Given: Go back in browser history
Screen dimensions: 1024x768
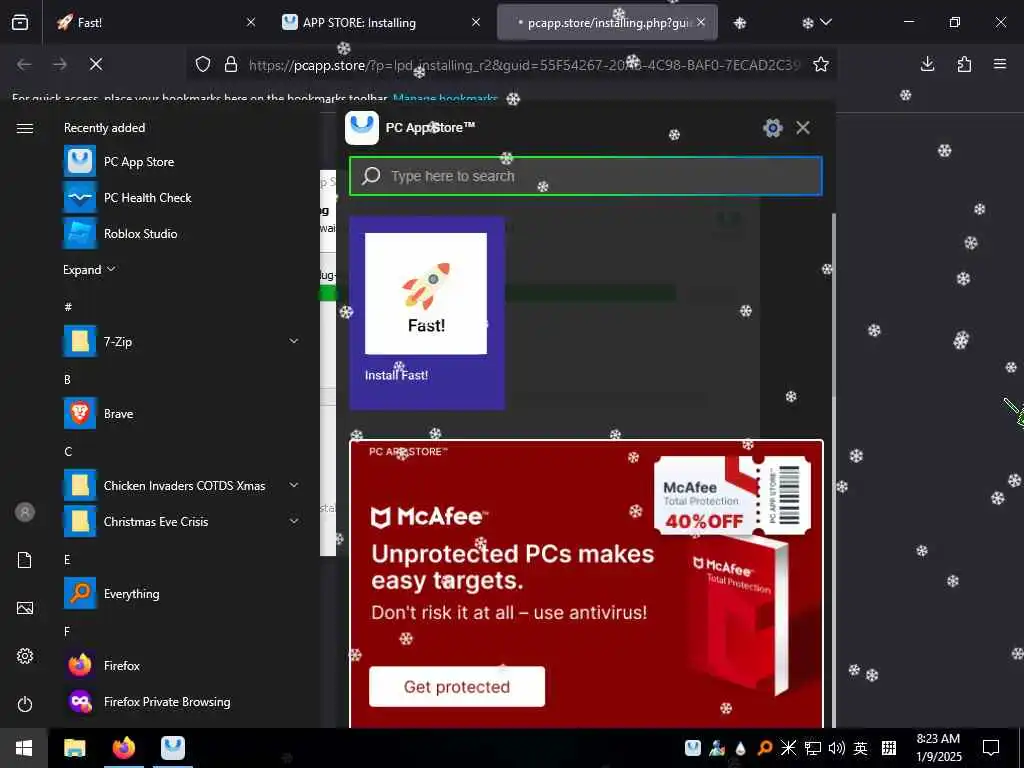Looking at the screenshot, I should 24,64.
